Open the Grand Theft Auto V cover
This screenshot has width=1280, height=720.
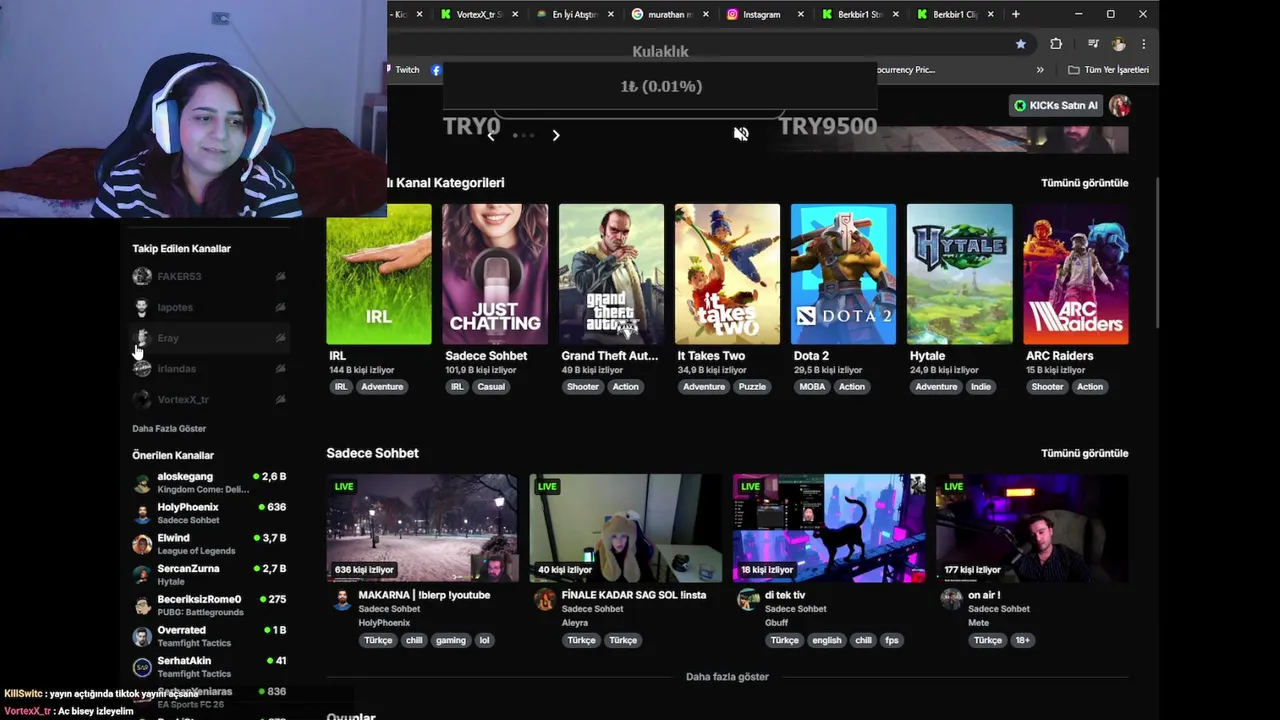coord(611,274)
